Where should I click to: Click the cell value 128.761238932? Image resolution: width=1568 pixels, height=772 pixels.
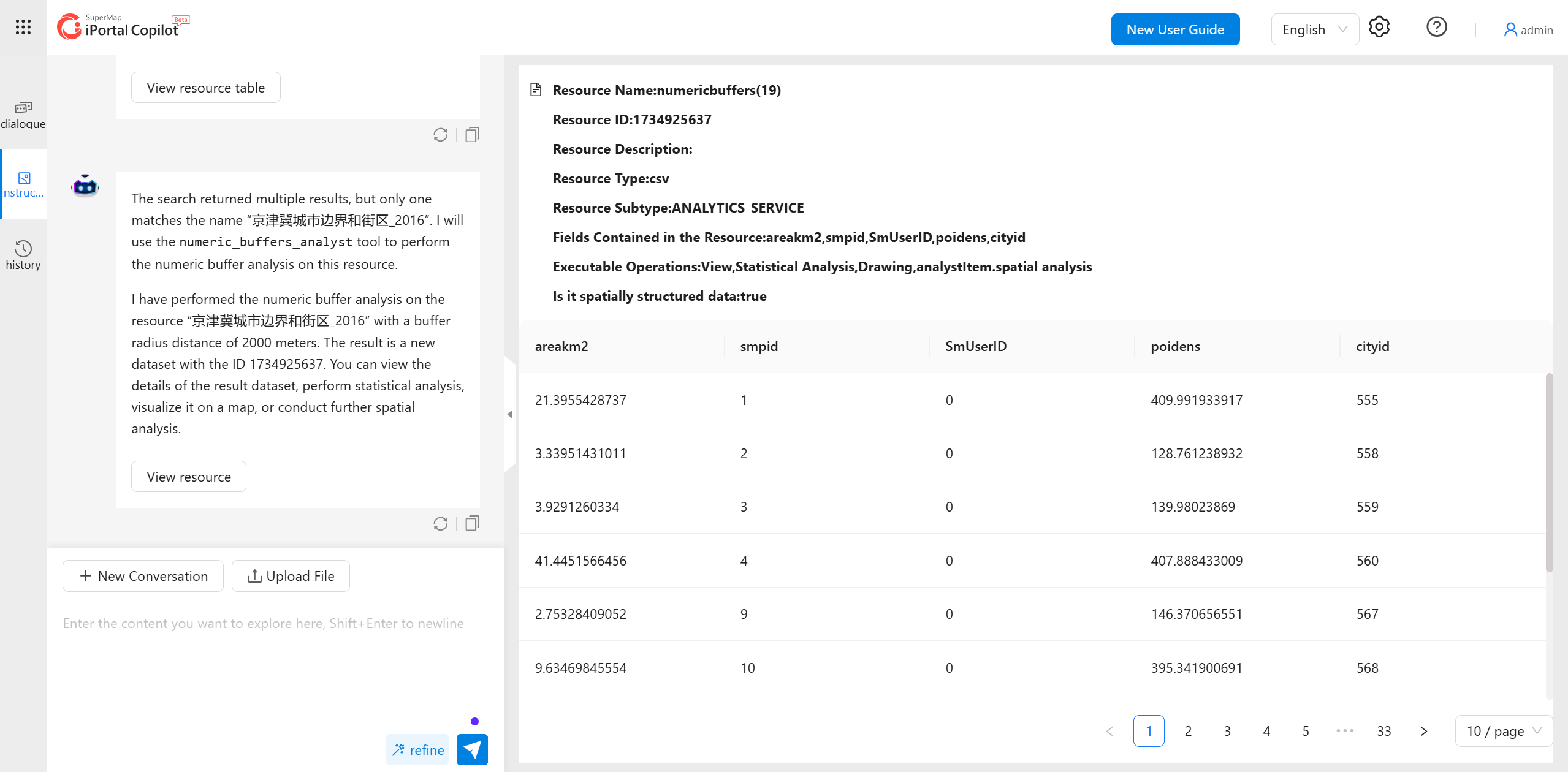point(1197,453)
